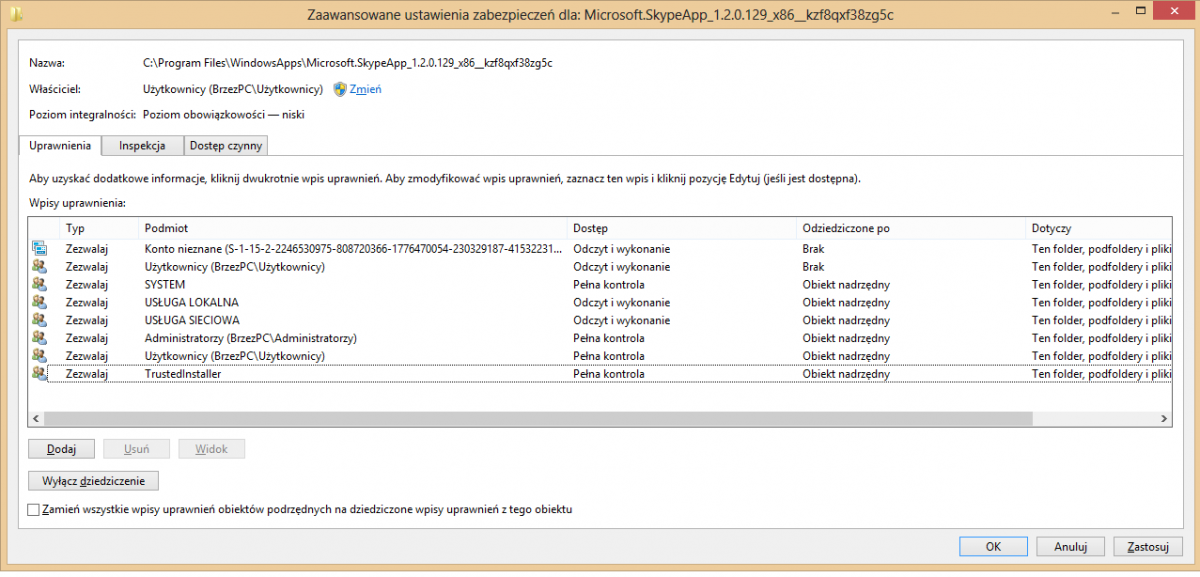Viewport: 1200px width, 577px height.
Task: Click the Zmień owner link
Action: (366, 89)
